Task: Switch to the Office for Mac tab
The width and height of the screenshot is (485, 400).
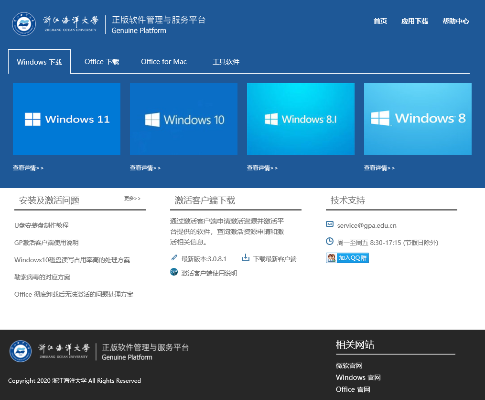Action: [164, 62]
